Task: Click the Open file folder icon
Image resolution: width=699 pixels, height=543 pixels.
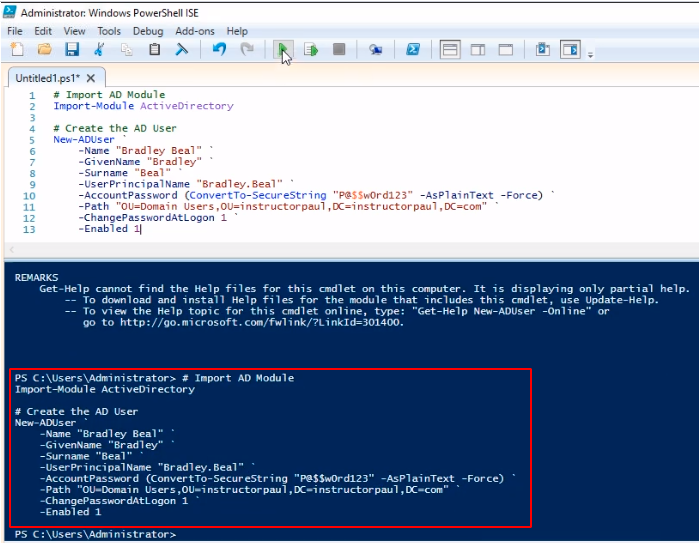Action: click(44, 49)
